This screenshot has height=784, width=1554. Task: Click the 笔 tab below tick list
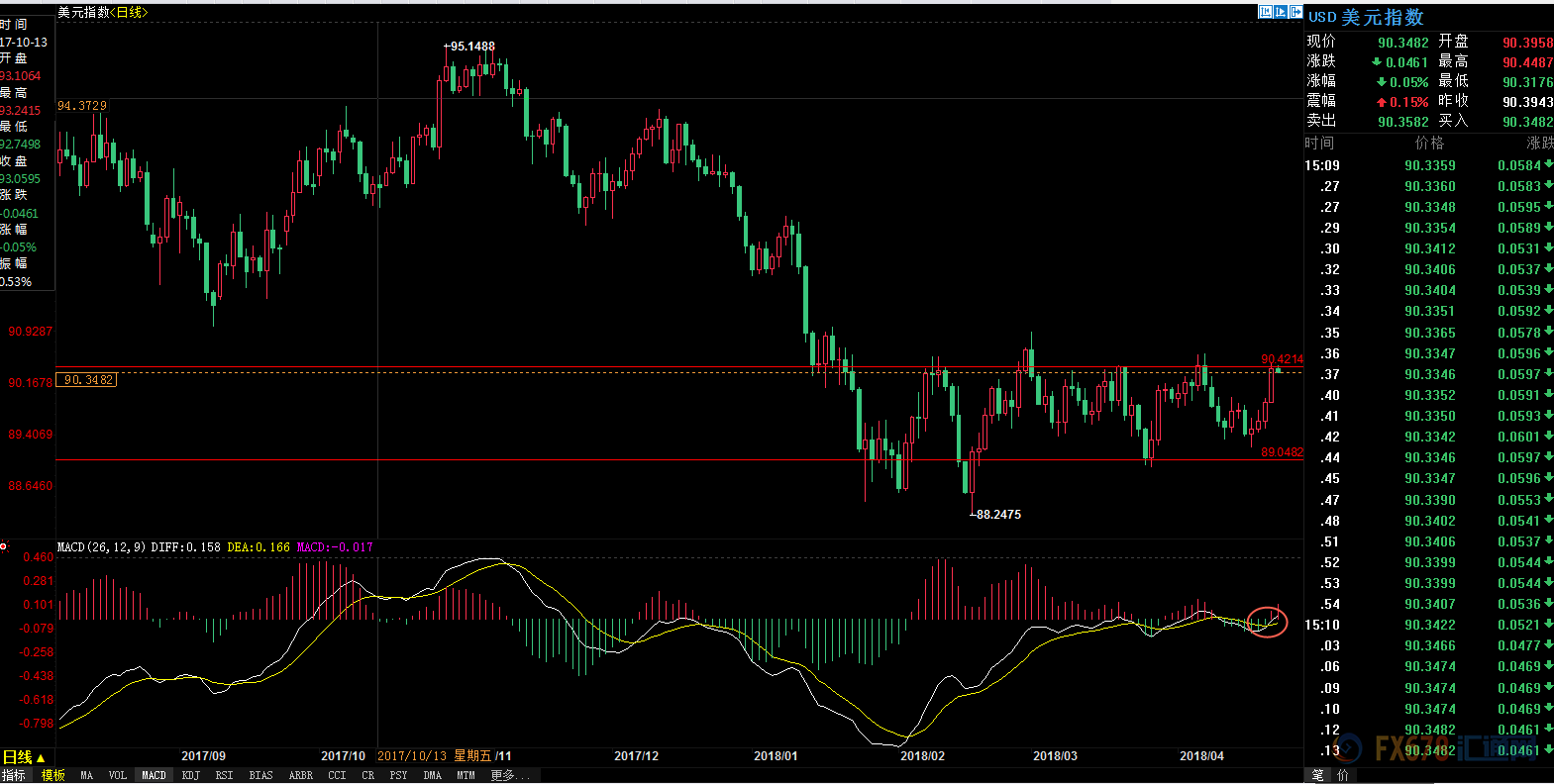1318,775
